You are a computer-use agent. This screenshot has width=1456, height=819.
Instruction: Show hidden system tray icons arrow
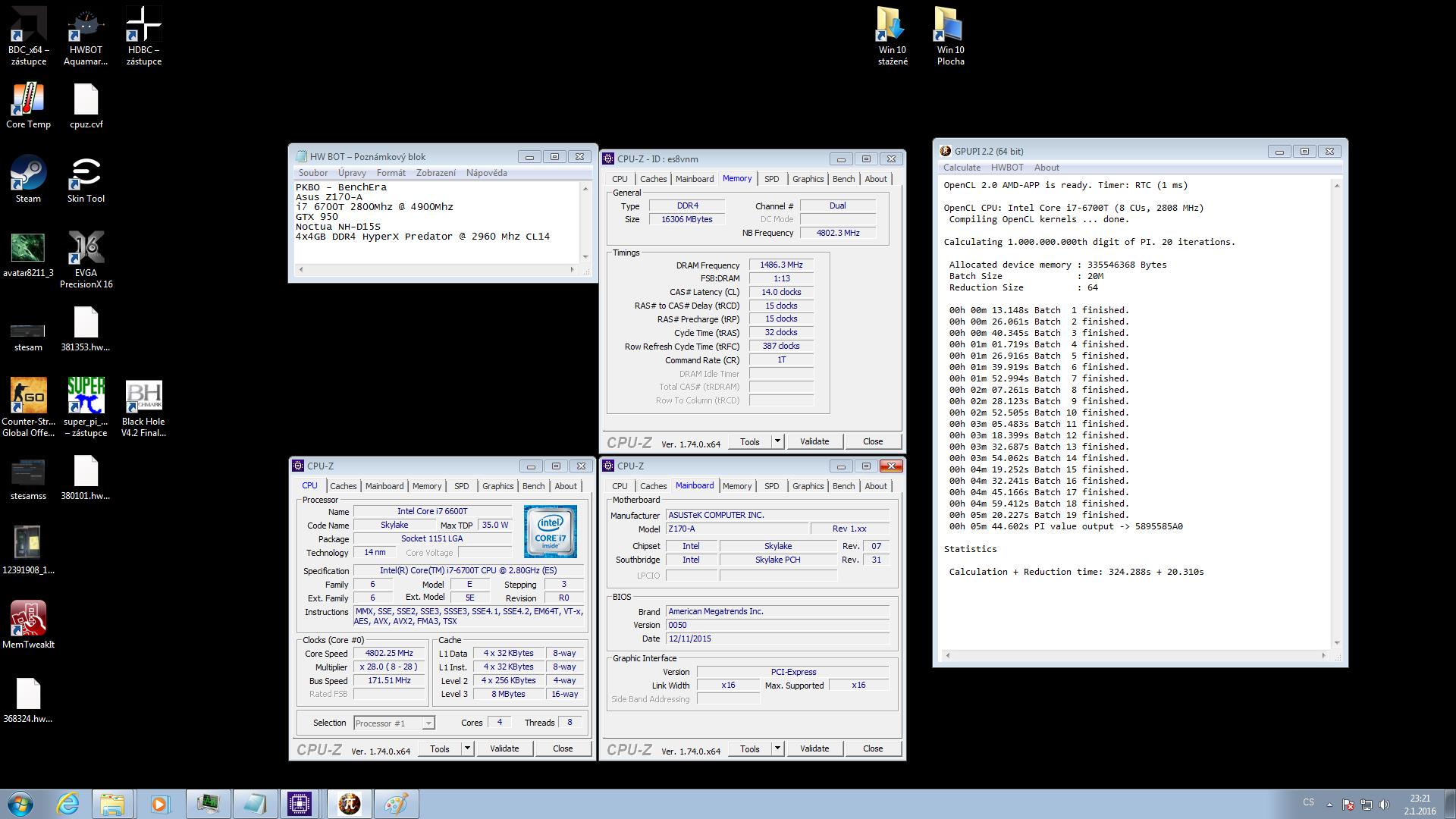click(1329, 805)
